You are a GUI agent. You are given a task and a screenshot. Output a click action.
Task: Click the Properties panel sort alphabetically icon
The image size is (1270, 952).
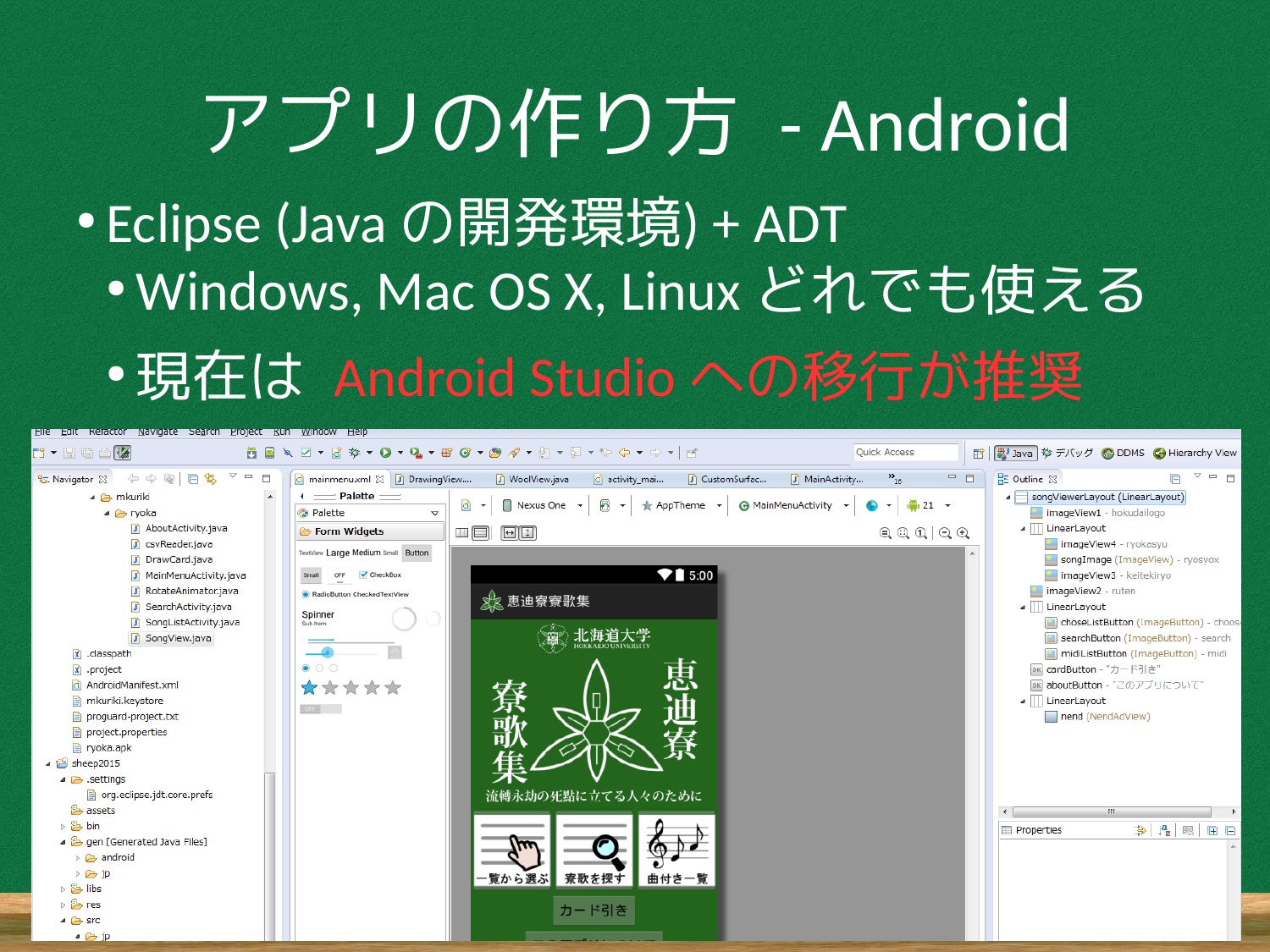coord(1164,830)
